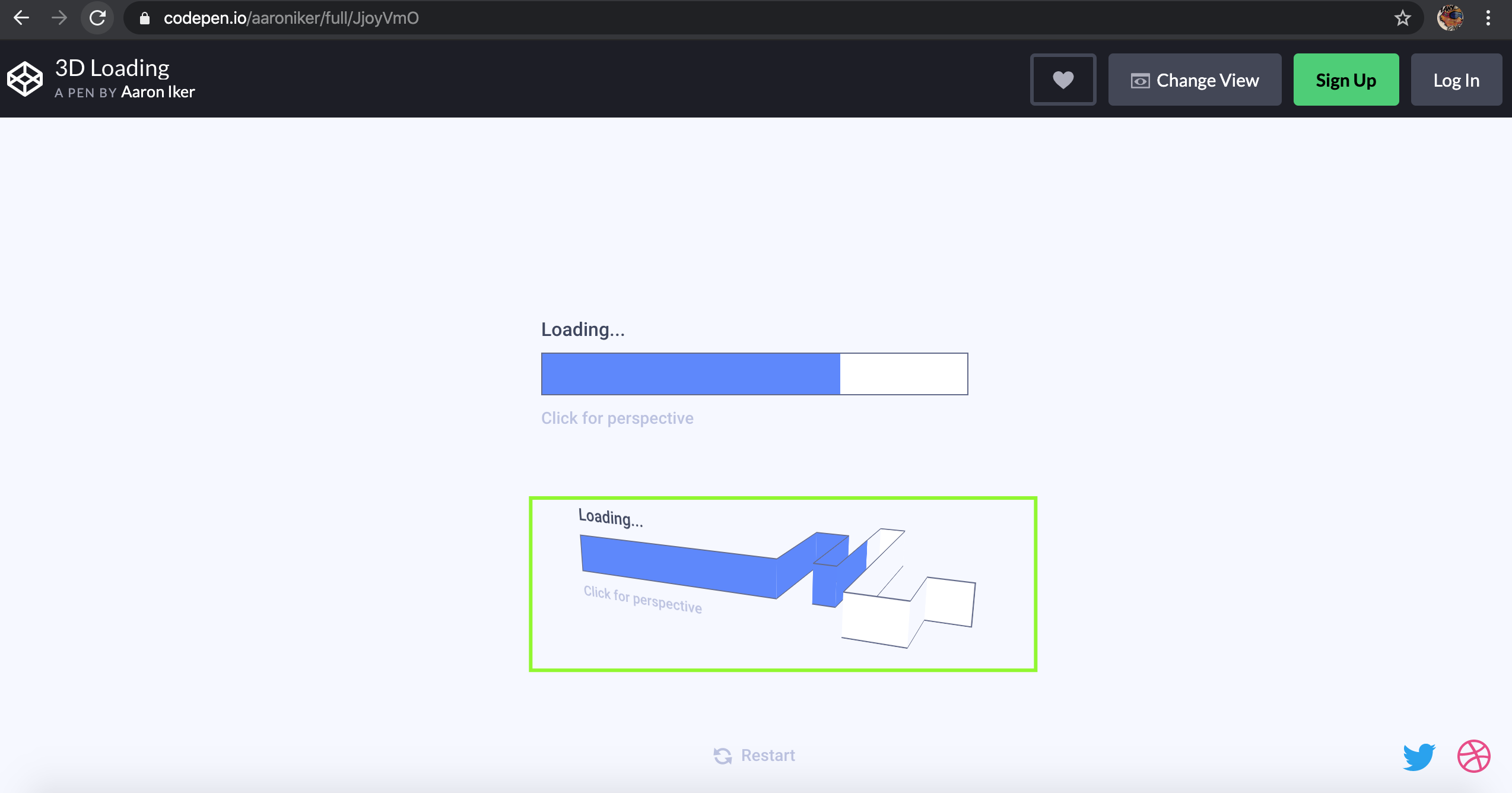Navigate back using the browser arrow

[x=21, y=18]
